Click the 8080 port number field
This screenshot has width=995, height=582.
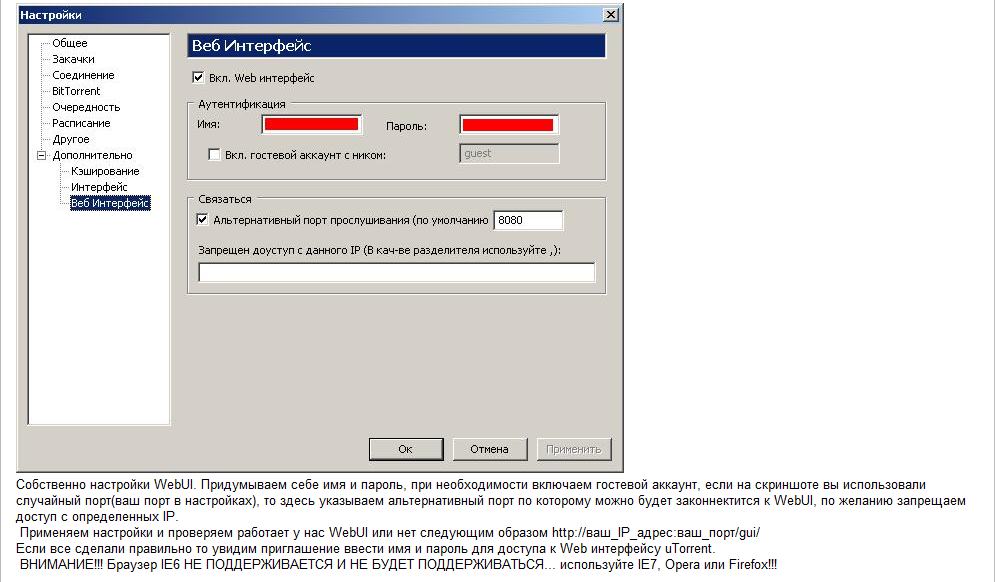528,220
